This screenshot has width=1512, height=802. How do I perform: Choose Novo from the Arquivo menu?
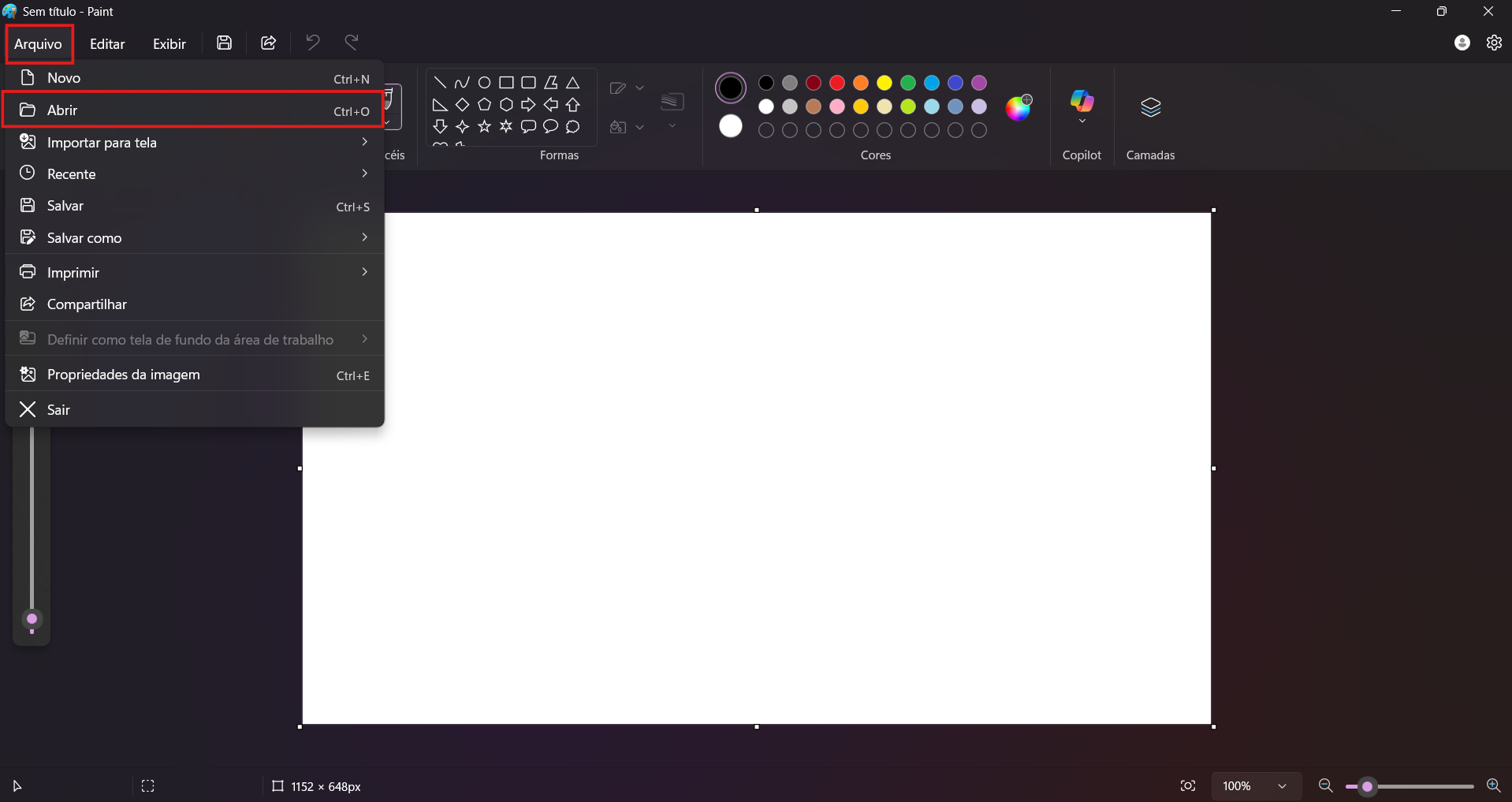coord(195,78)
